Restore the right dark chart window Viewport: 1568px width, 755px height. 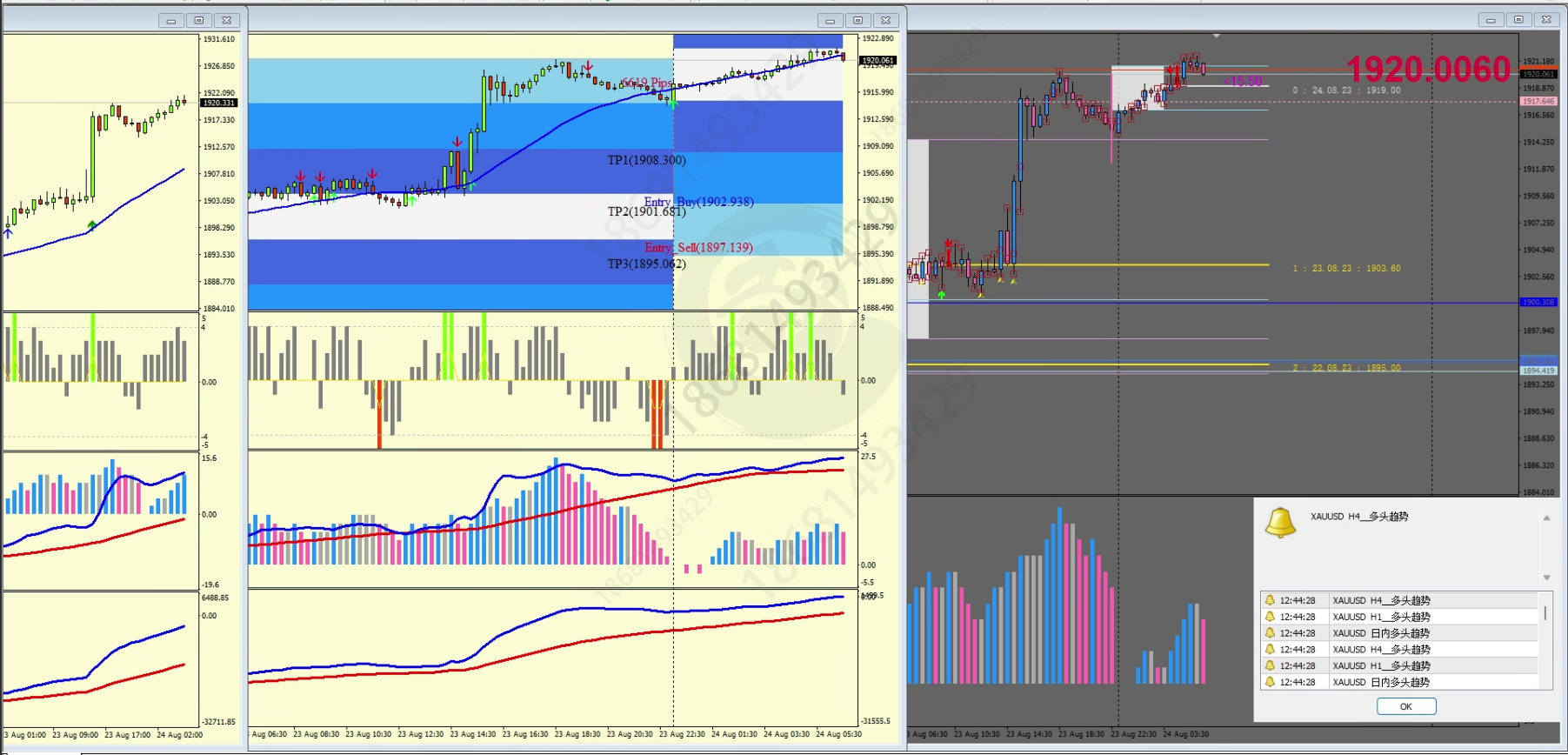(1519, 19)
